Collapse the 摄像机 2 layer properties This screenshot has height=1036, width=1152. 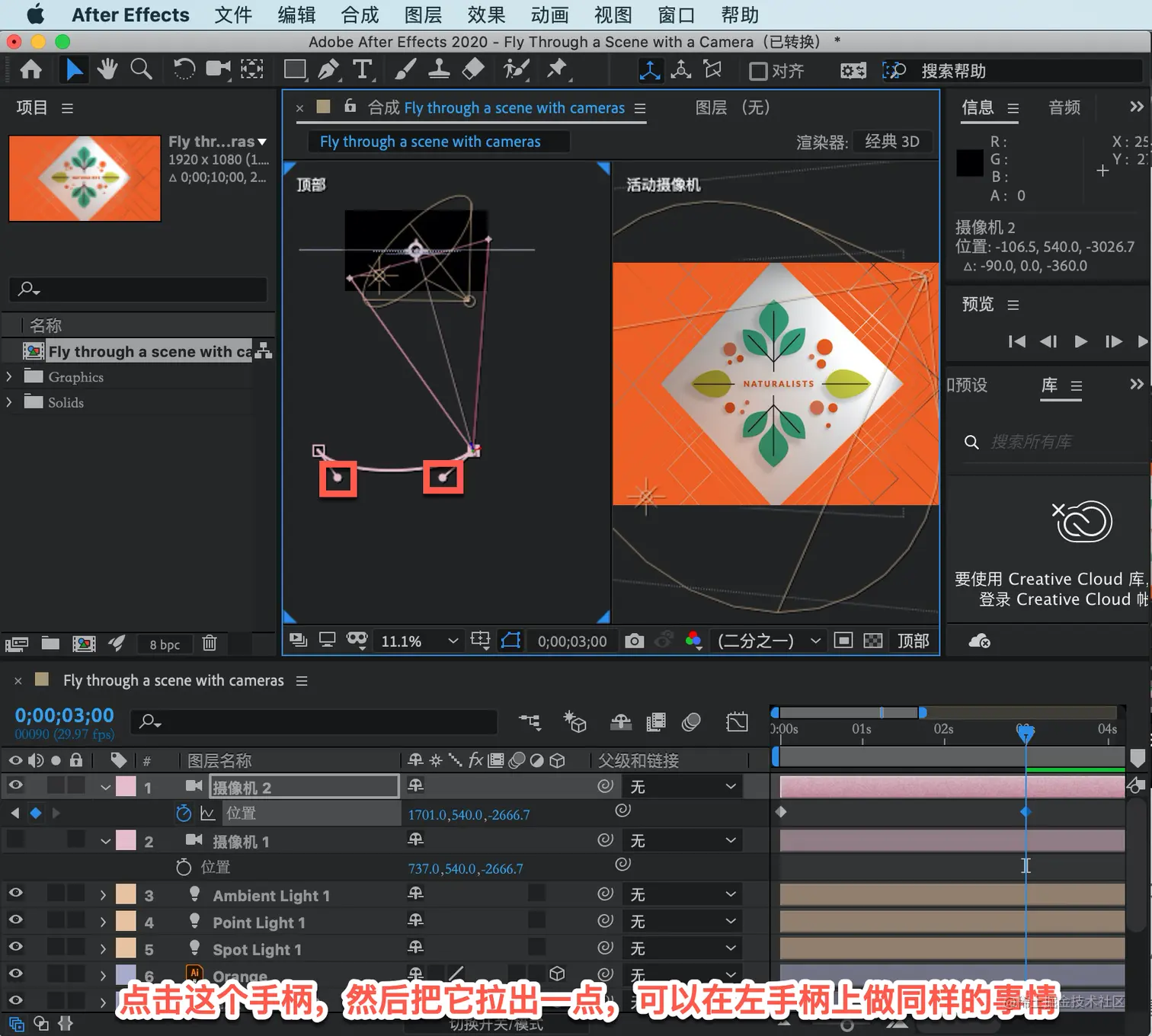pyautogui.click(x=106, y=787)
